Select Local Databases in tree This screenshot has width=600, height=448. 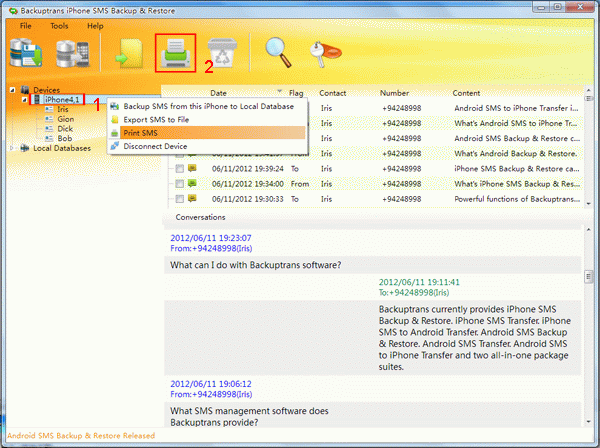click(x=62, y=148)
